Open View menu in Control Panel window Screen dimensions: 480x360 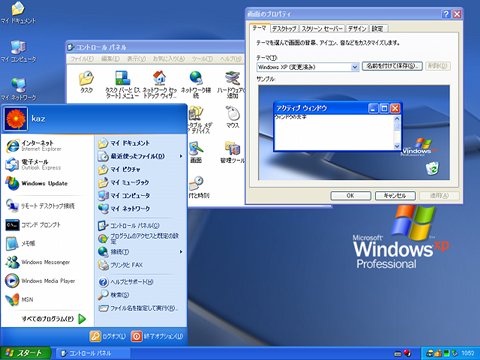click(136, 59)
